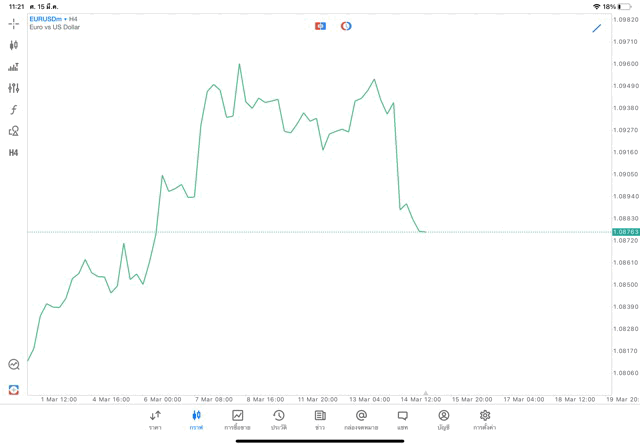Image resolution: width=640 pixels, height=447 pixels.
Task: Open the indicators function icon
Action: tap(13, 110)
